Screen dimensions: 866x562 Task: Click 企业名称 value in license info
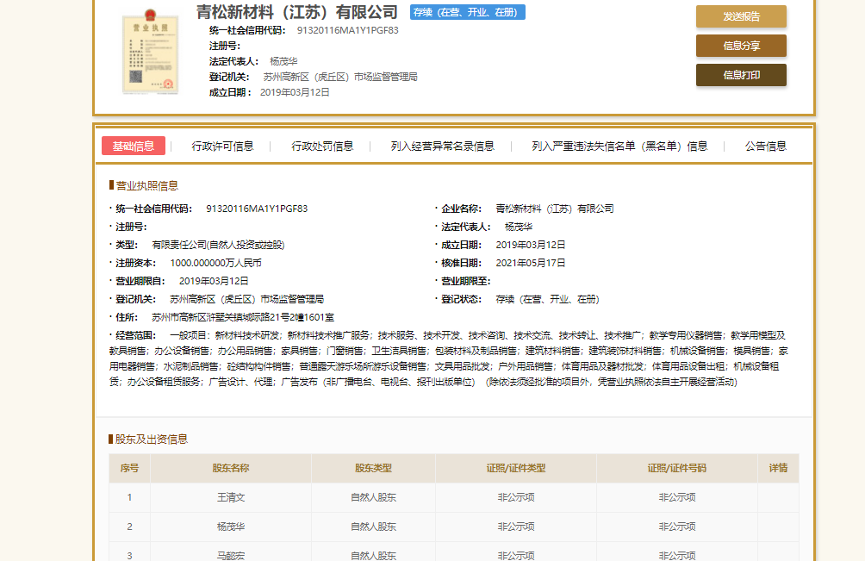(x=555, y=209)
